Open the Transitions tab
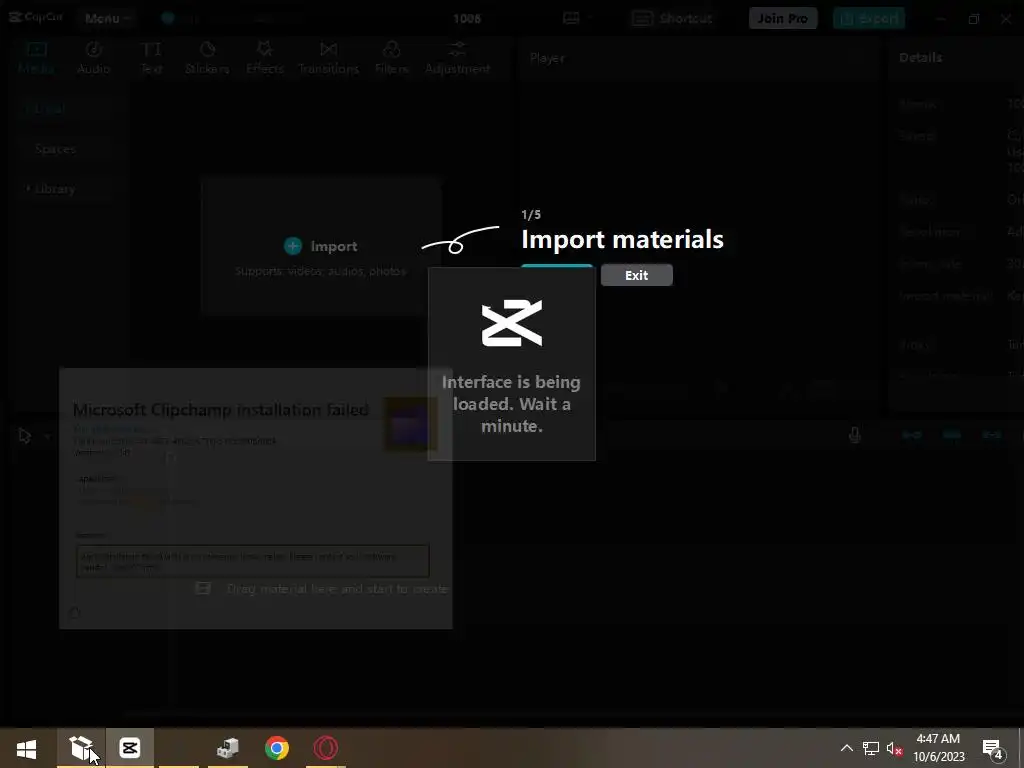The height and width of the screenshot is (768, 1024). [x=328, y=57]
